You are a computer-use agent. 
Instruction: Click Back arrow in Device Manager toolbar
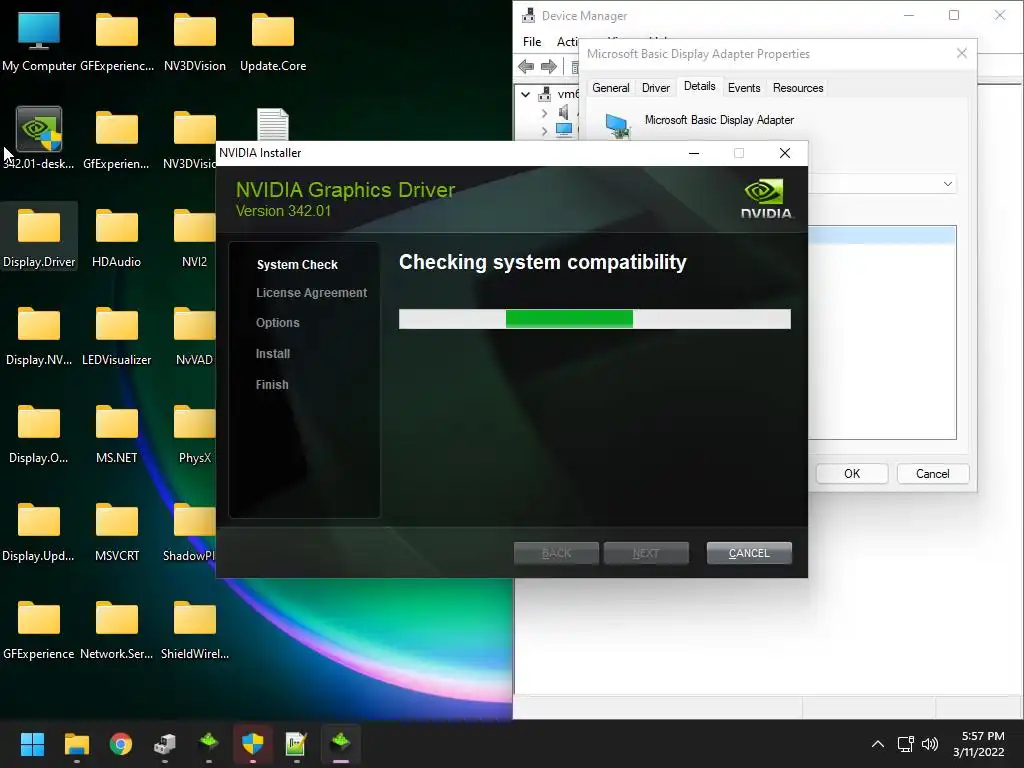[526, 66]
